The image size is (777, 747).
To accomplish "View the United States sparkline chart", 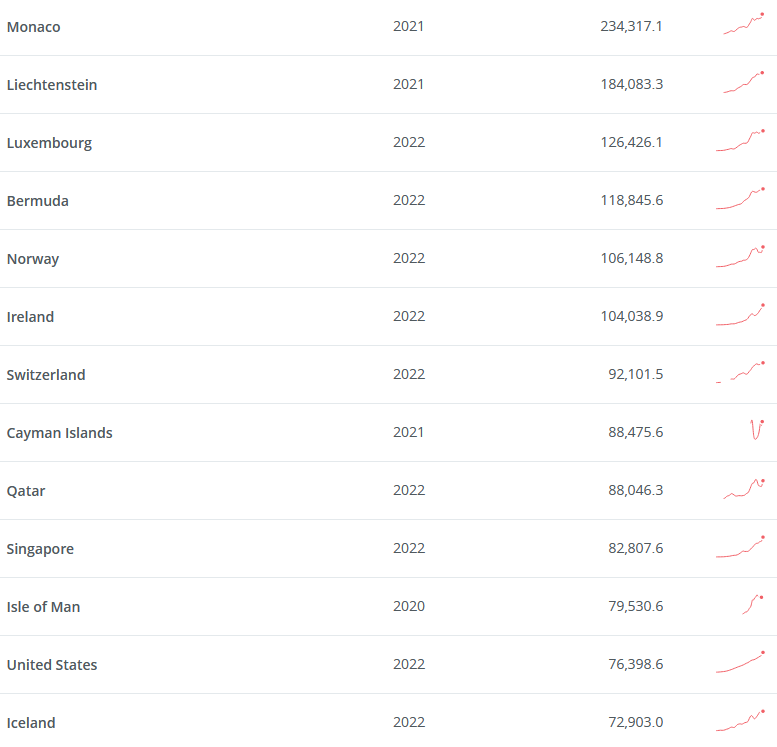I will pos(740,662).
